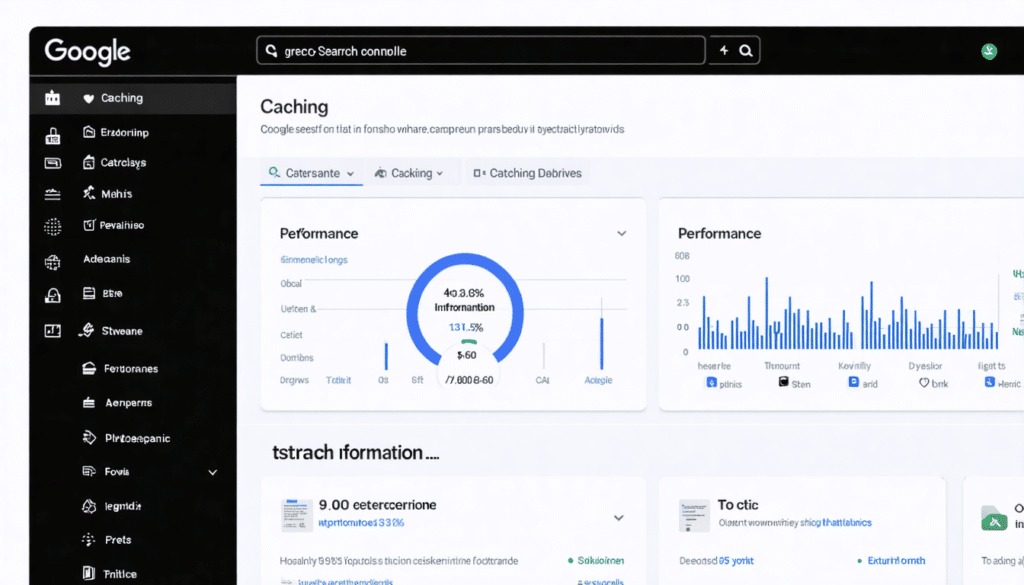Viewport: 1024px width, 585px height.
Task: Open the Cacking dropdown tab
Action: click(x=409, y=173)
